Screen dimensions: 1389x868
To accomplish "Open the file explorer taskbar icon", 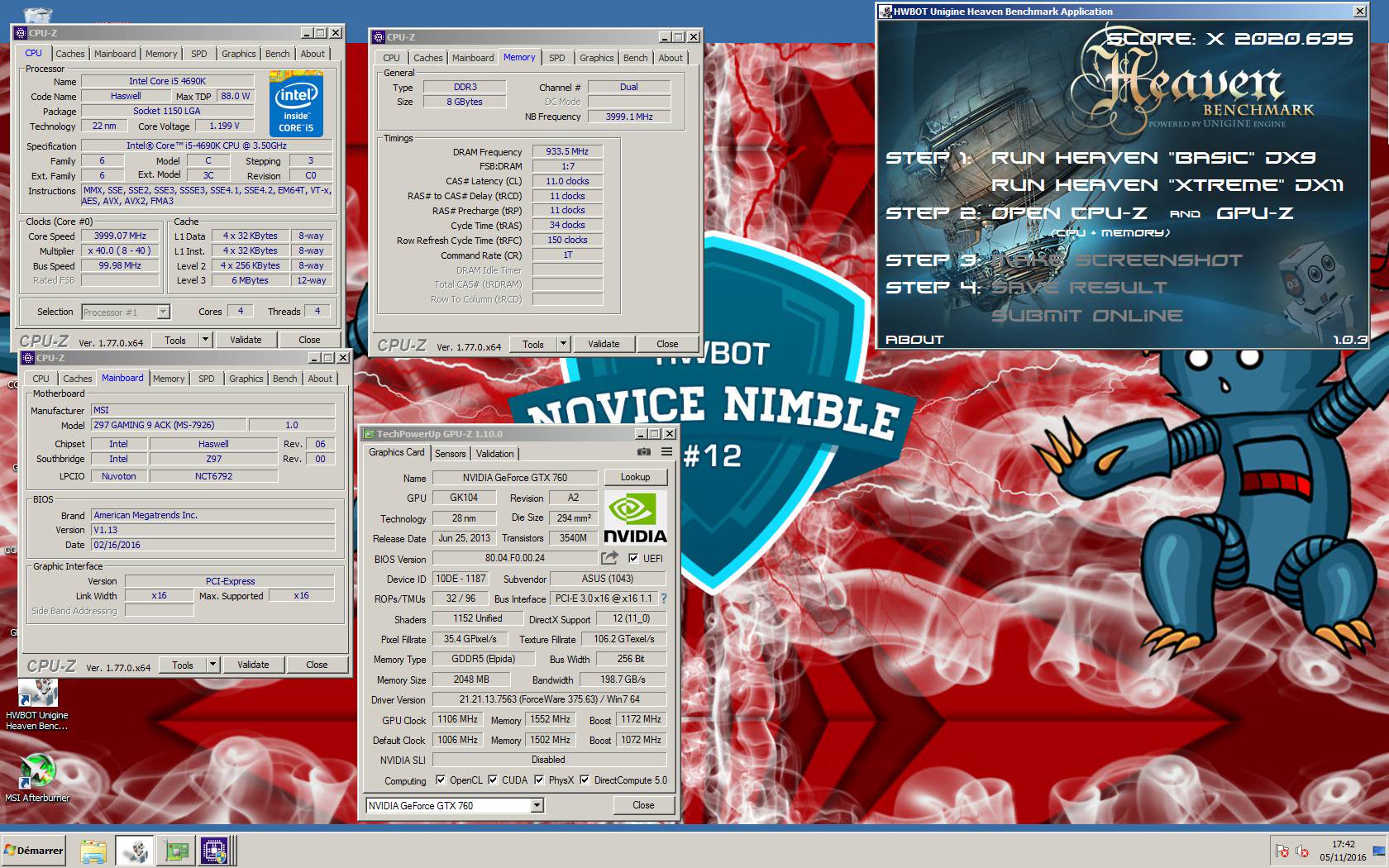I will tap(93, 851).
